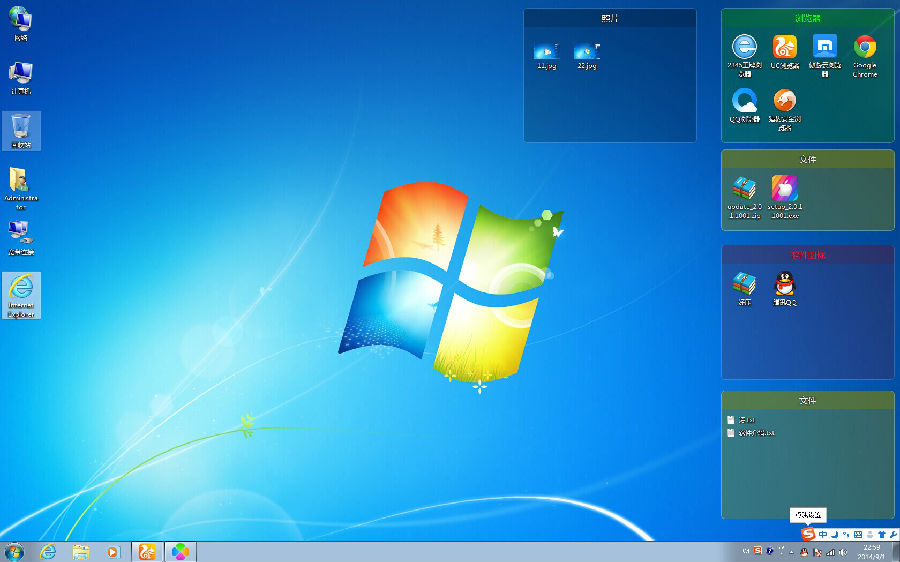The height and width of the screenshot is (562, 900).
Task: Select the setup exe installer icon
Action: click(x=785, y=197)
